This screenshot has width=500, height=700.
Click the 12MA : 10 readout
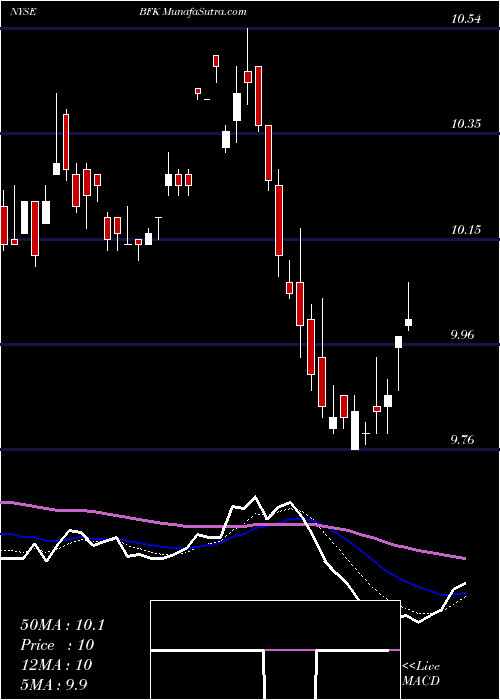(x=56, y=665)
